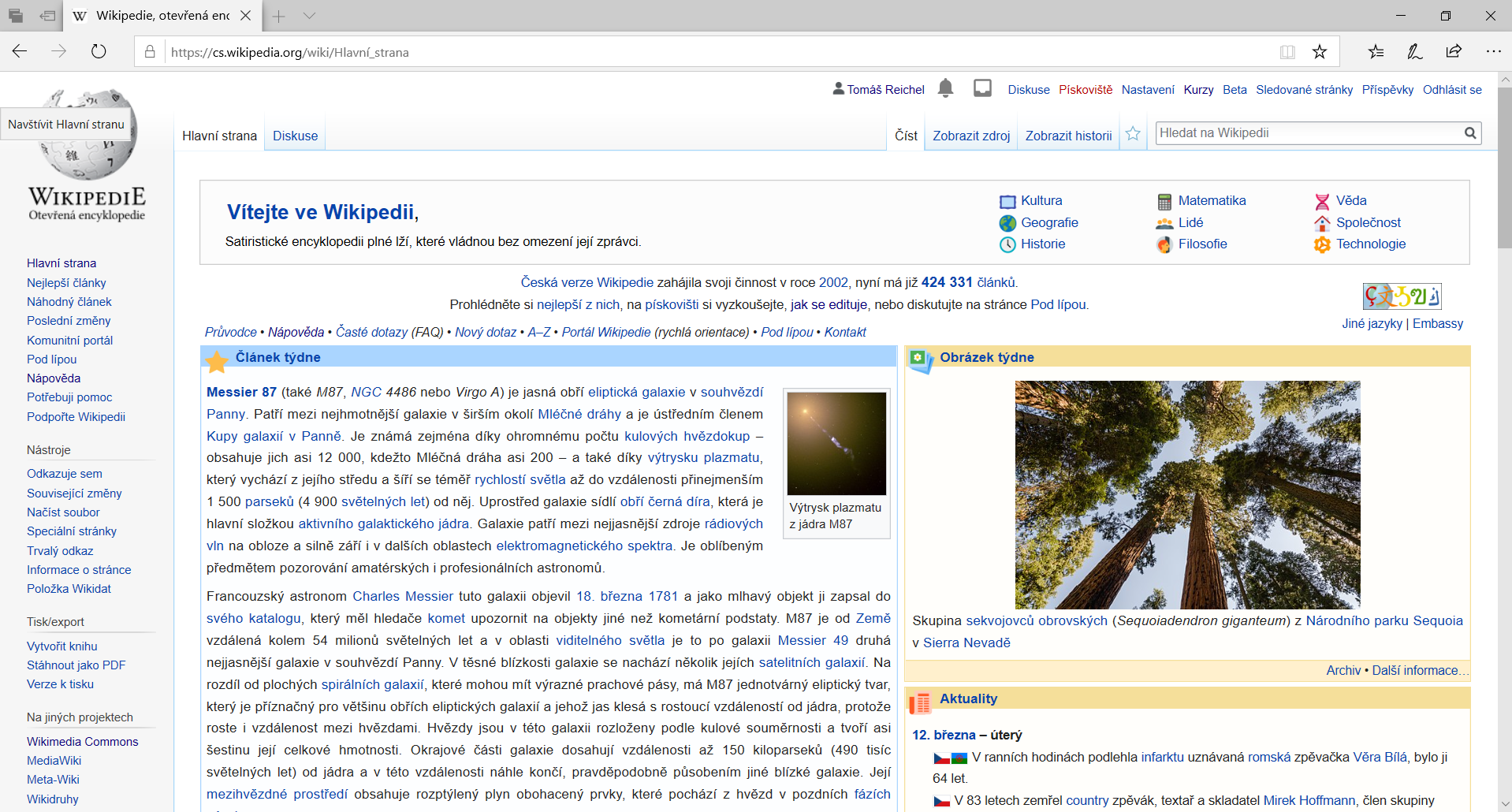Open the Zobrazit zdroj tab

(x=971, y=136)
